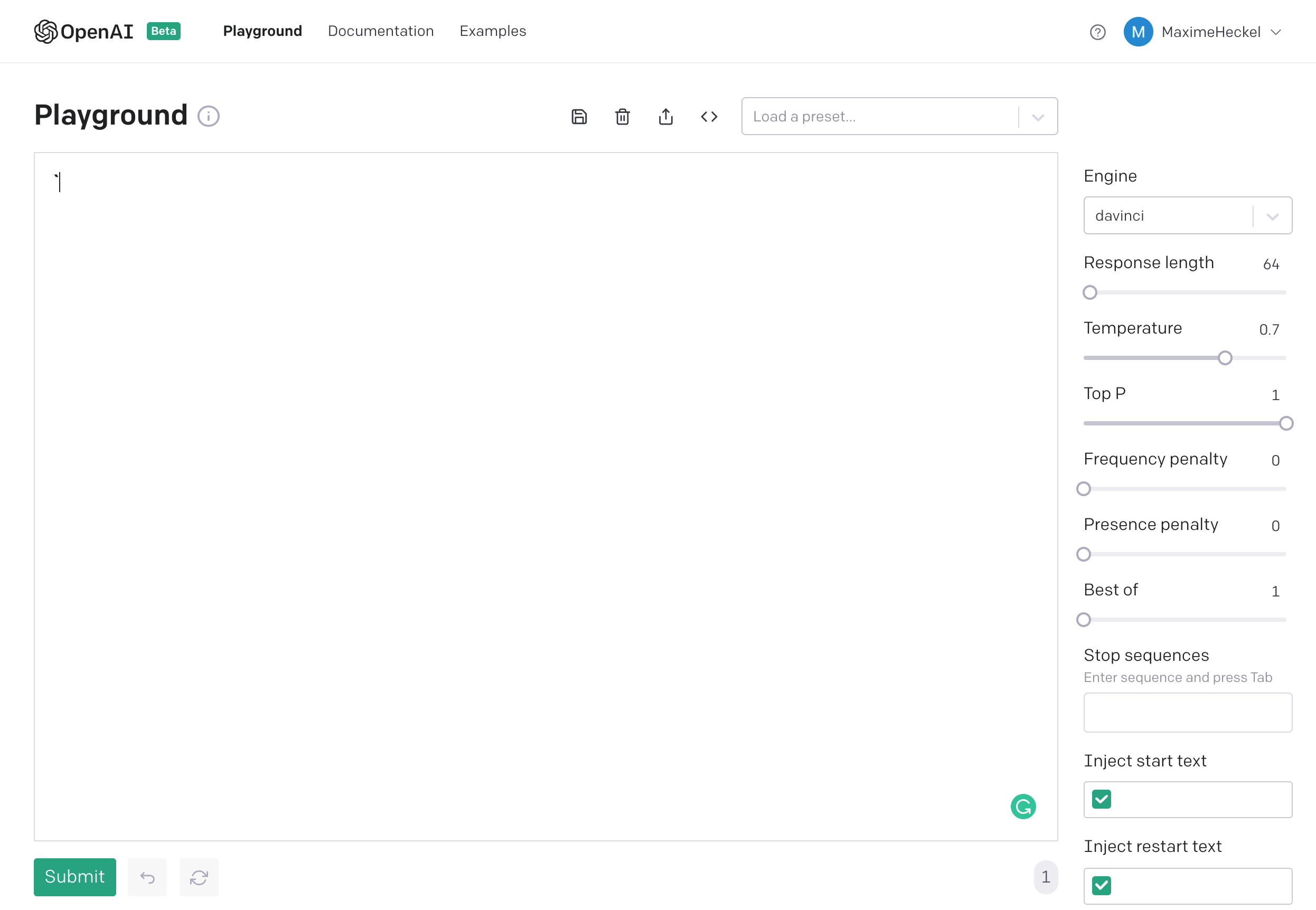Screen dimensions: 1316x910
Task: Click the Presence penalty label
Action: [x=1151, y=525]
